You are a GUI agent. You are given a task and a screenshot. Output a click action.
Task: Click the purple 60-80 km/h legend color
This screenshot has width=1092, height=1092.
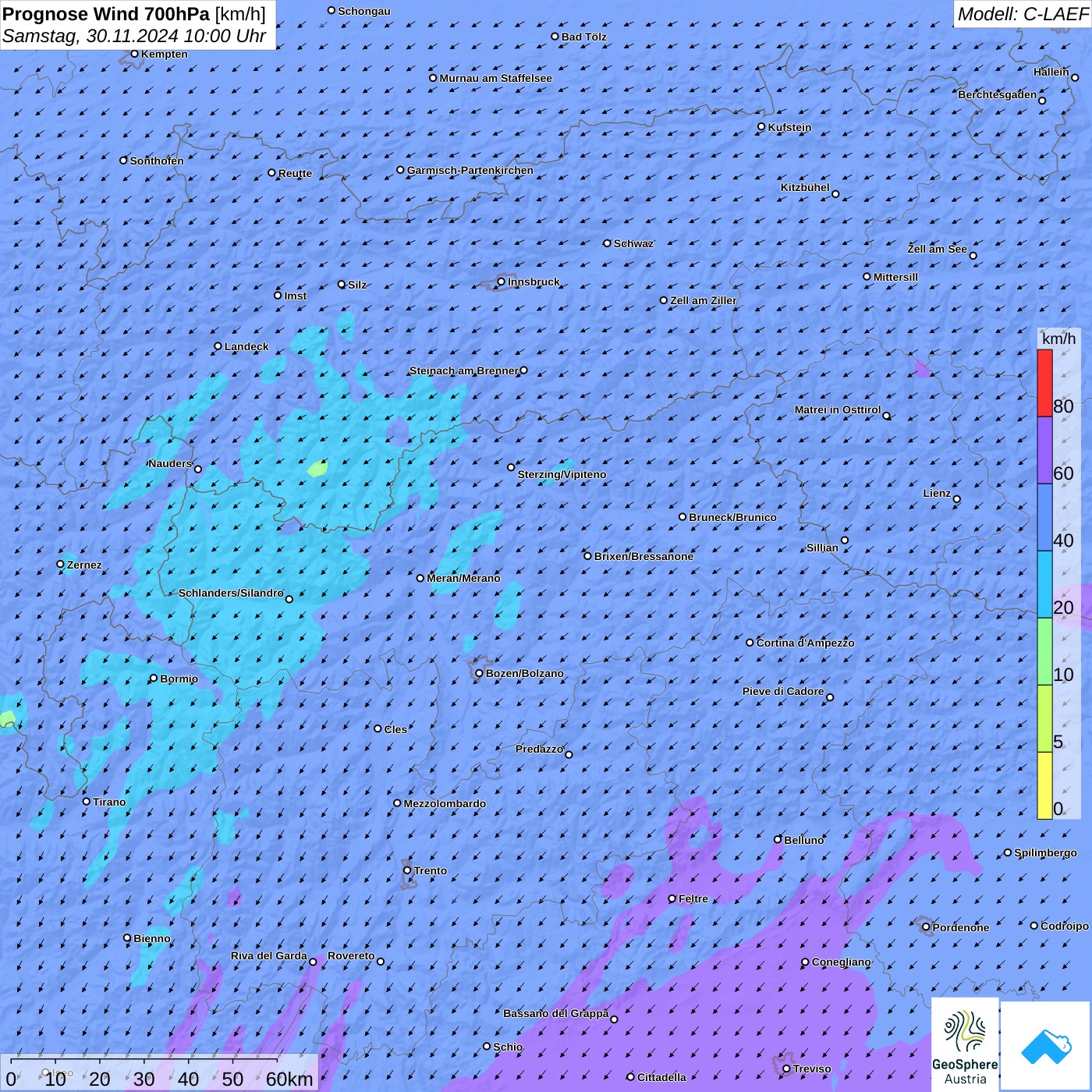coord(1044,450)
